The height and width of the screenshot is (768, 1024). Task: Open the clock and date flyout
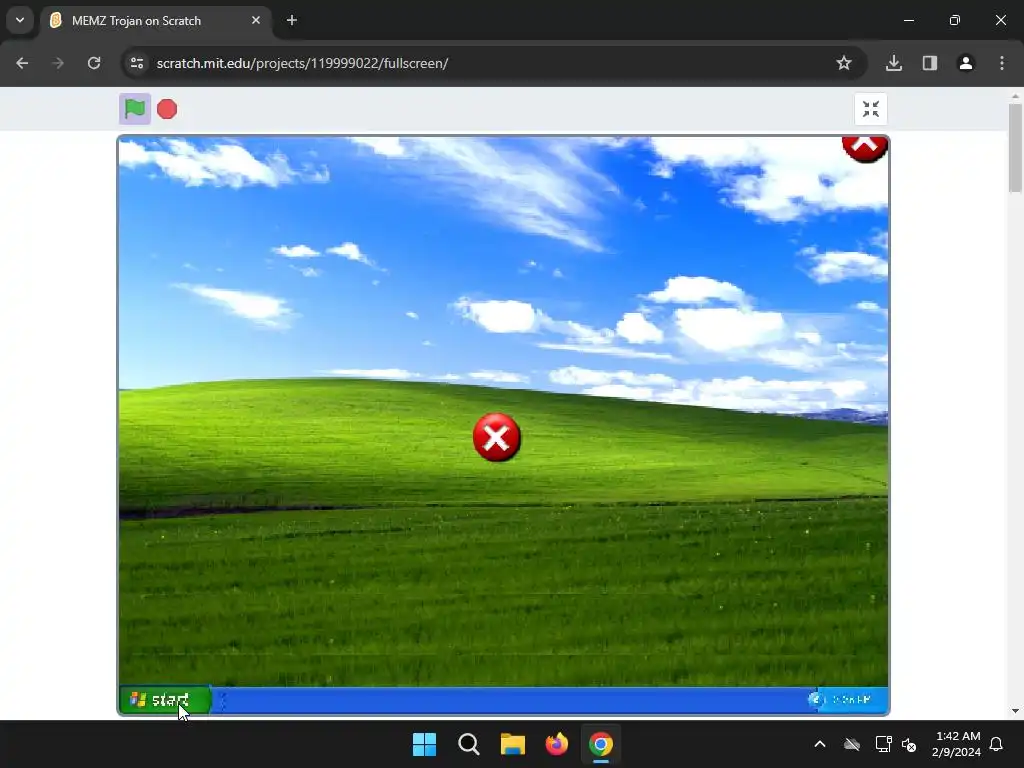[957, 744]
